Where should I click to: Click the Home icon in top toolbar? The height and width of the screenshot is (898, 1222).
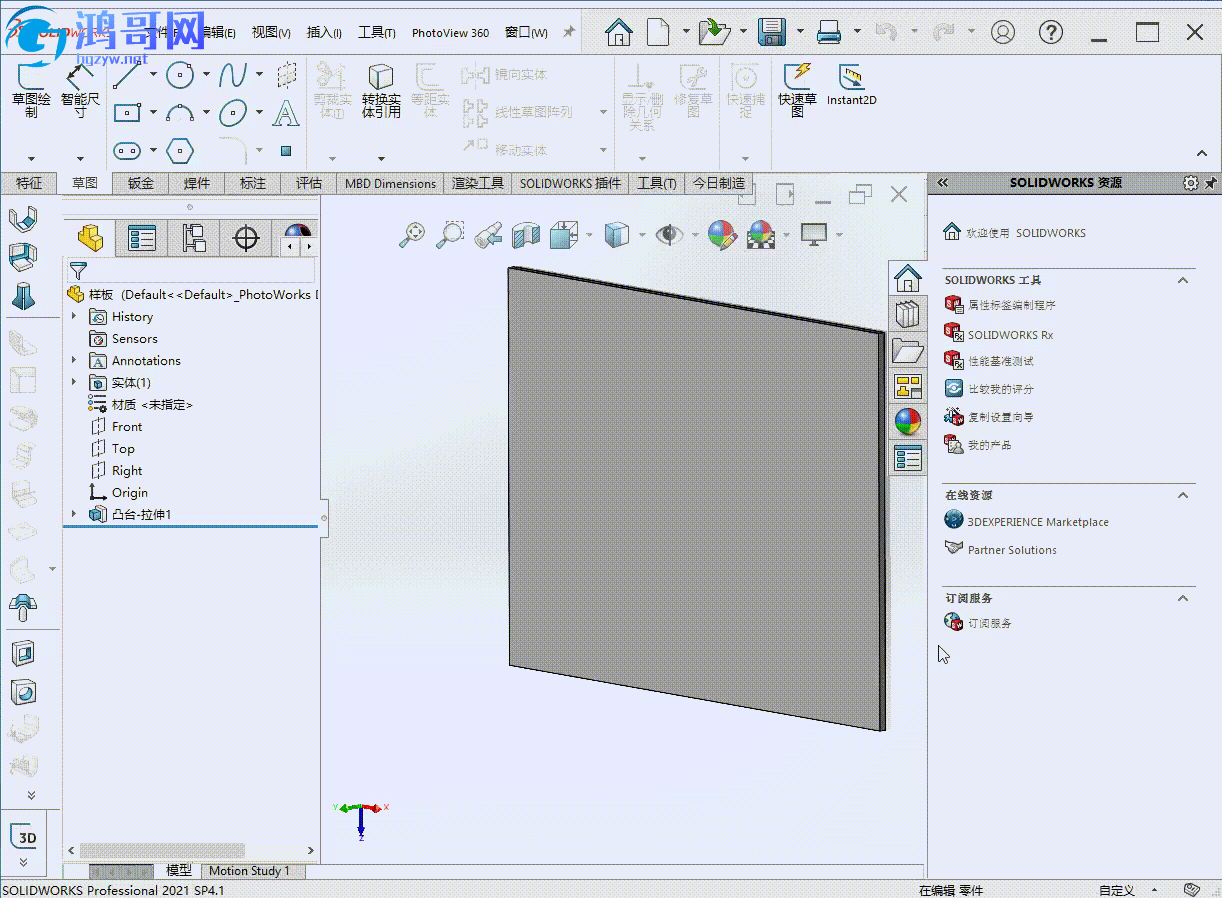click(x=619, y=32)
